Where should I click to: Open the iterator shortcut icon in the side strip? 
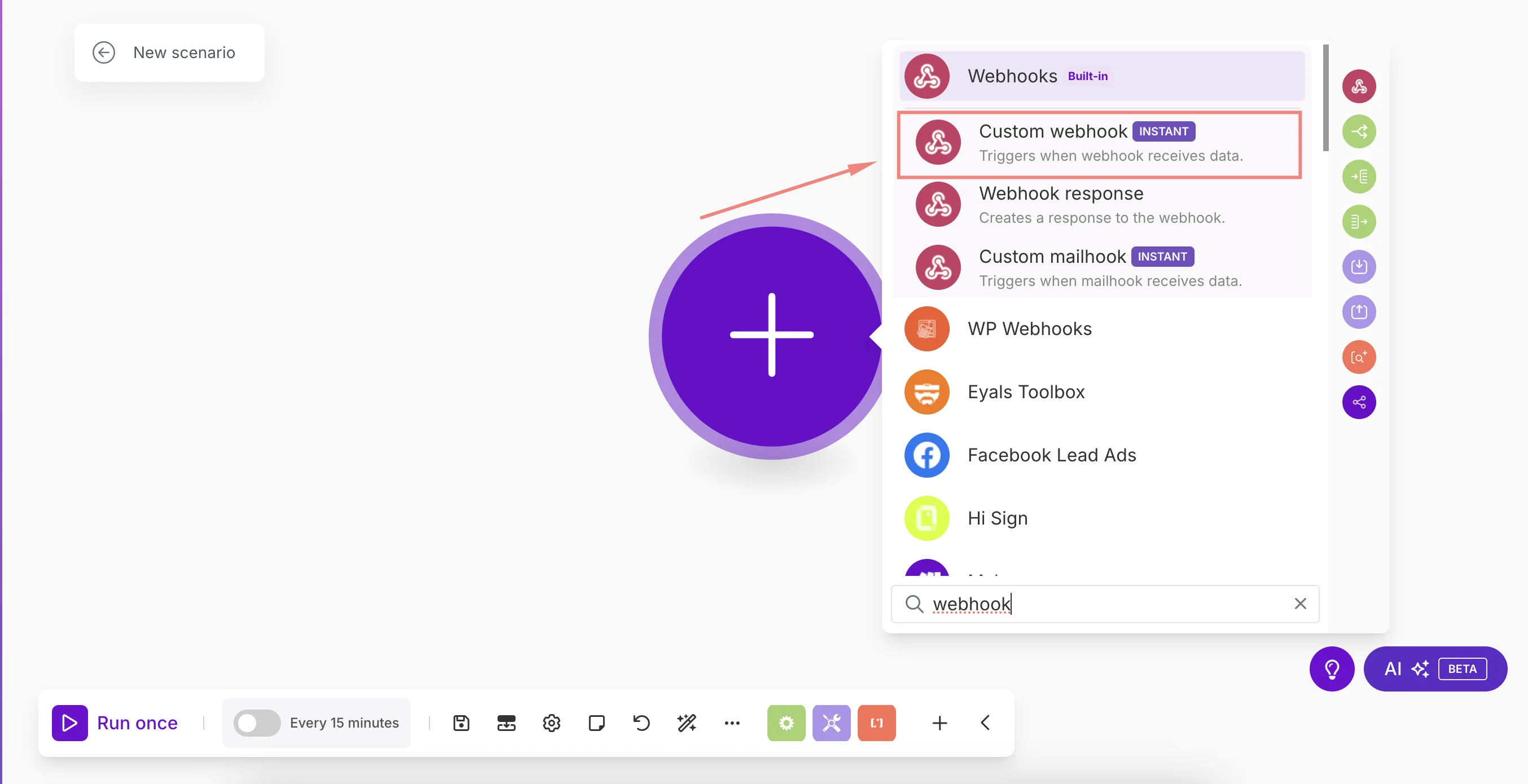click(x=1358, y=177)
